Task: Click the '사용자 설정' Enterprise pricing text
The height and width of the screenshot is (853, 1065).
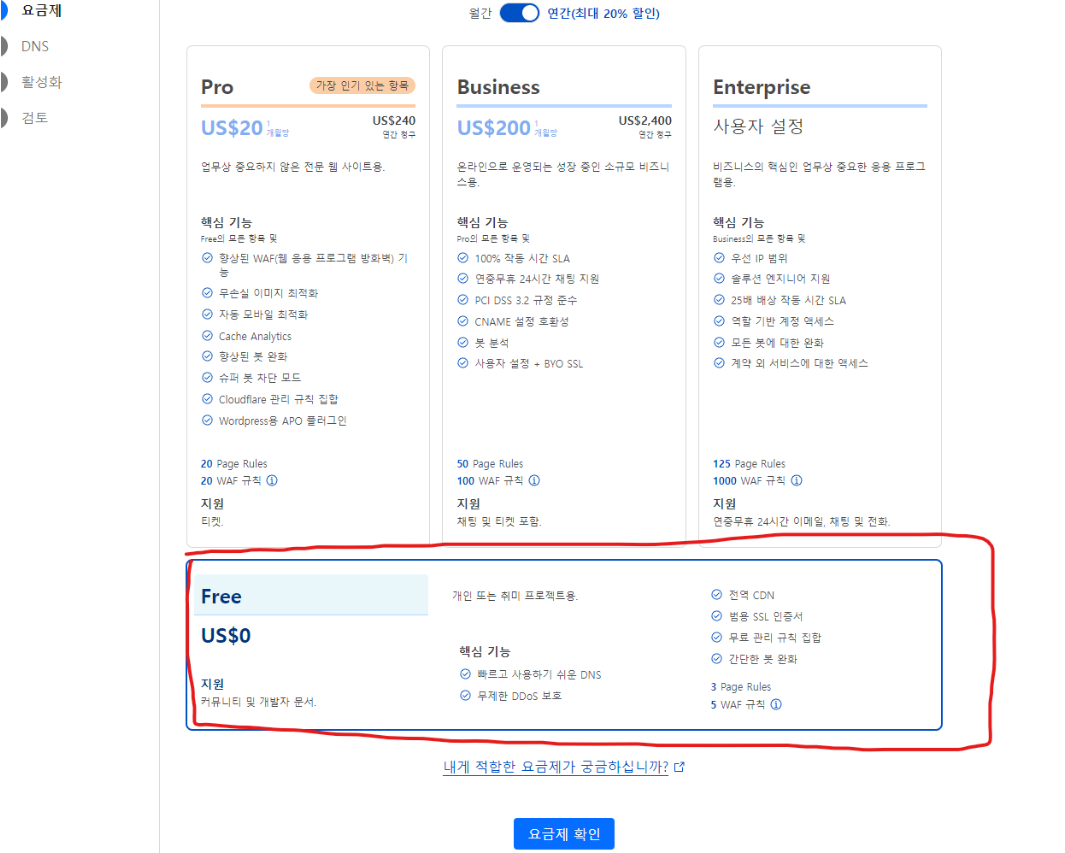Action: (758, 126)
